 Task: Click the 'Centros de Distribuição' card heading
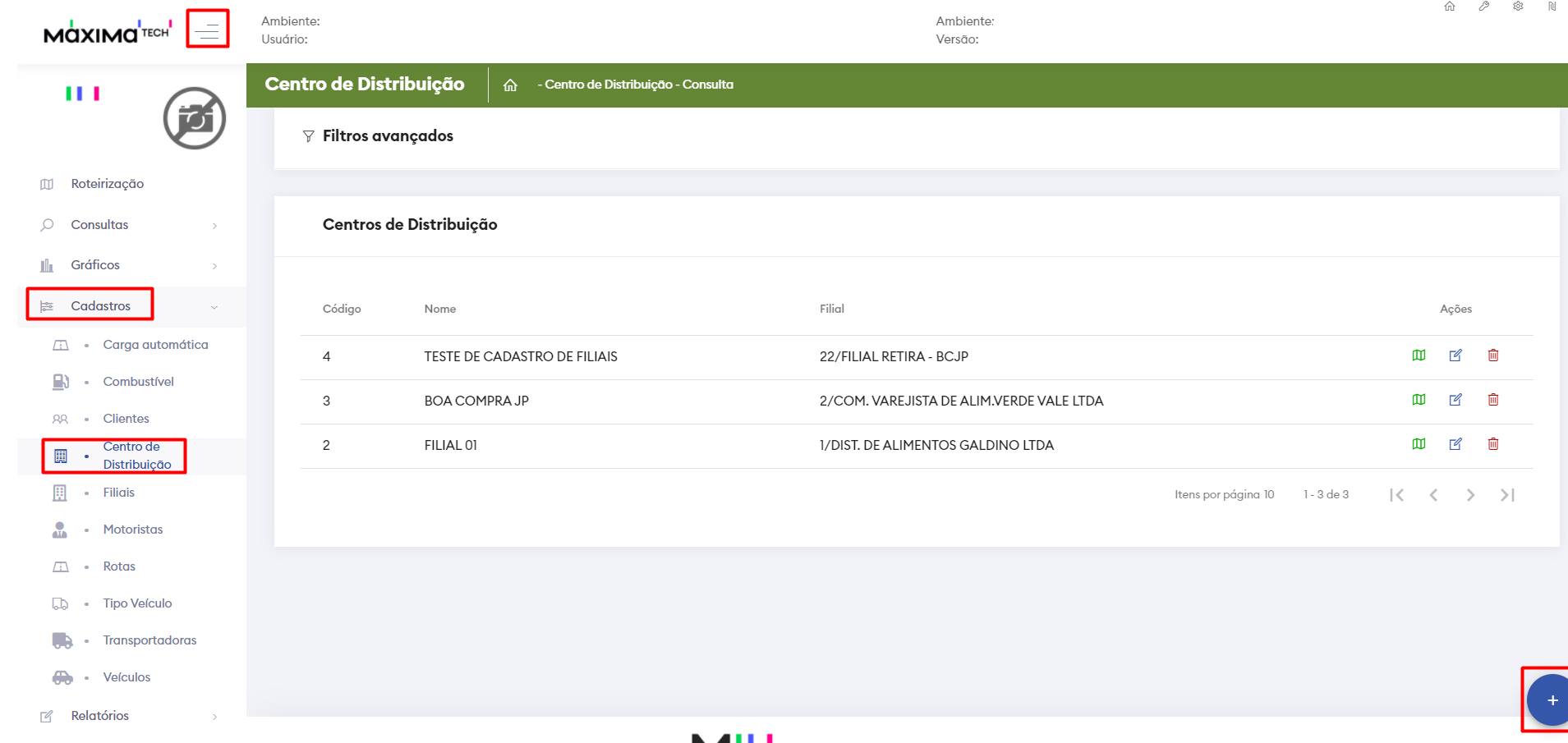click(410, 225)
